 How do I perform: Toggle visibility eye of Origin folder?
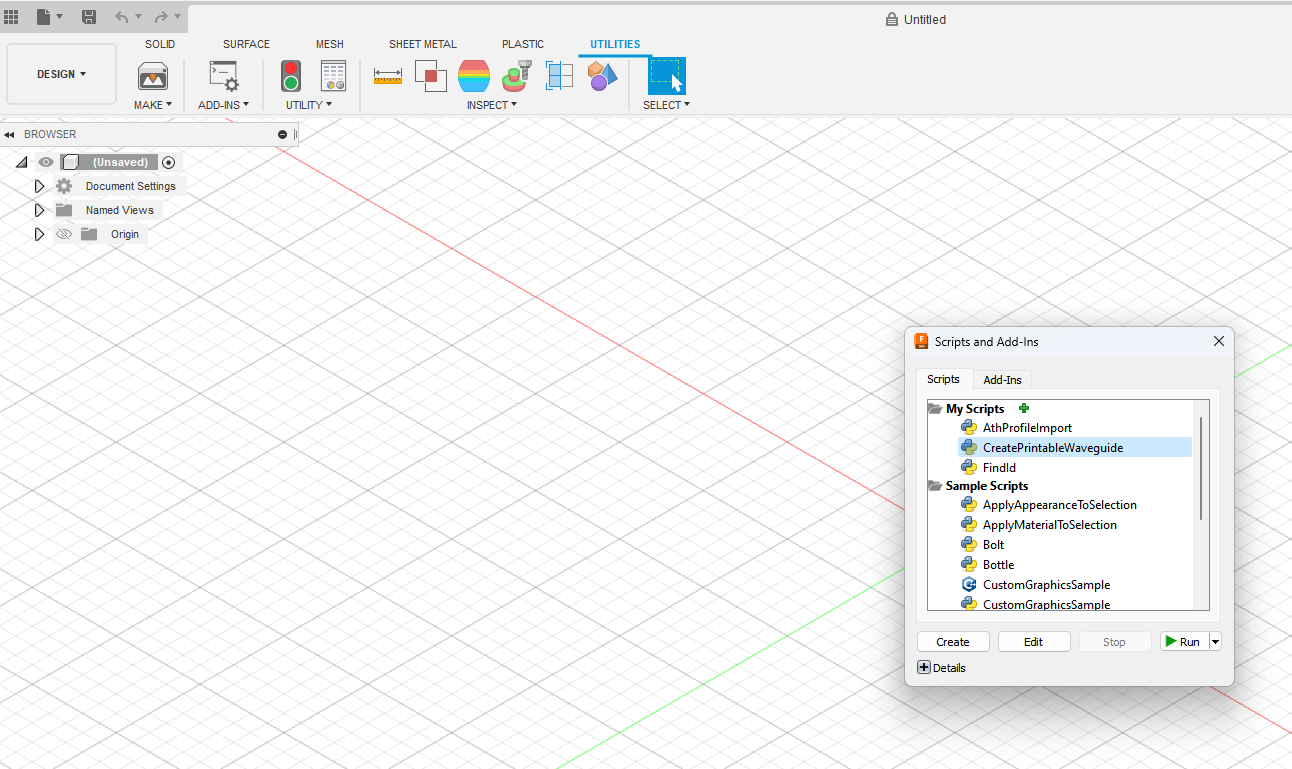click(x=64, y=234)
